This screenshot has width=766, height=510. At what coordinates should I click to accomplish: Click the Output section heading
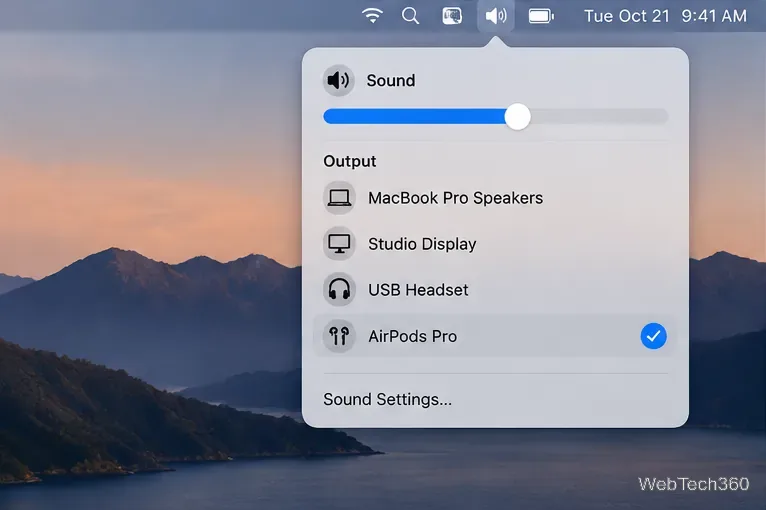tap(349, 161)
